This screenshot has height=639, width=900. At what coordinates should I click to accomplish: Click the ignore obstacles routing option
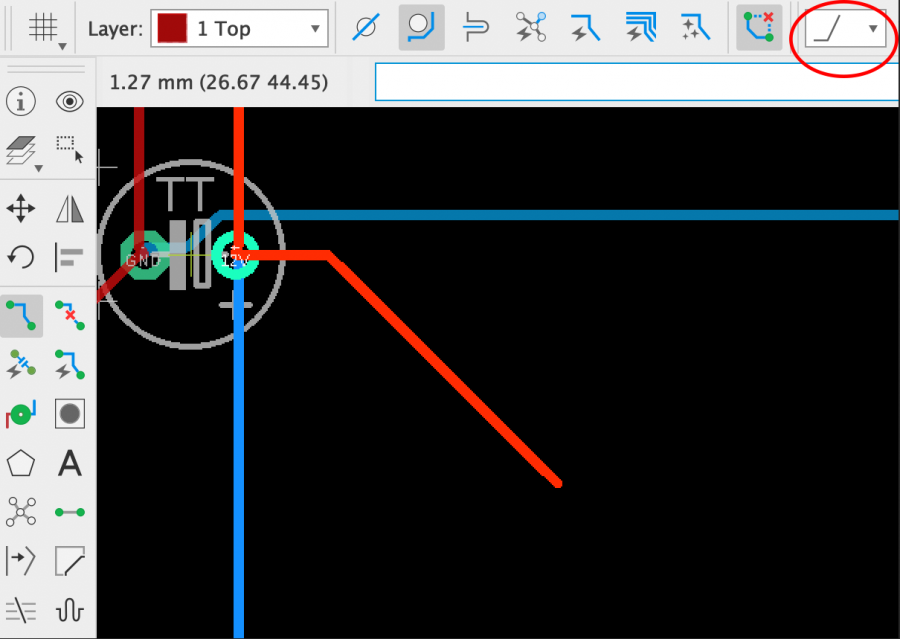[x=366, y=28]
